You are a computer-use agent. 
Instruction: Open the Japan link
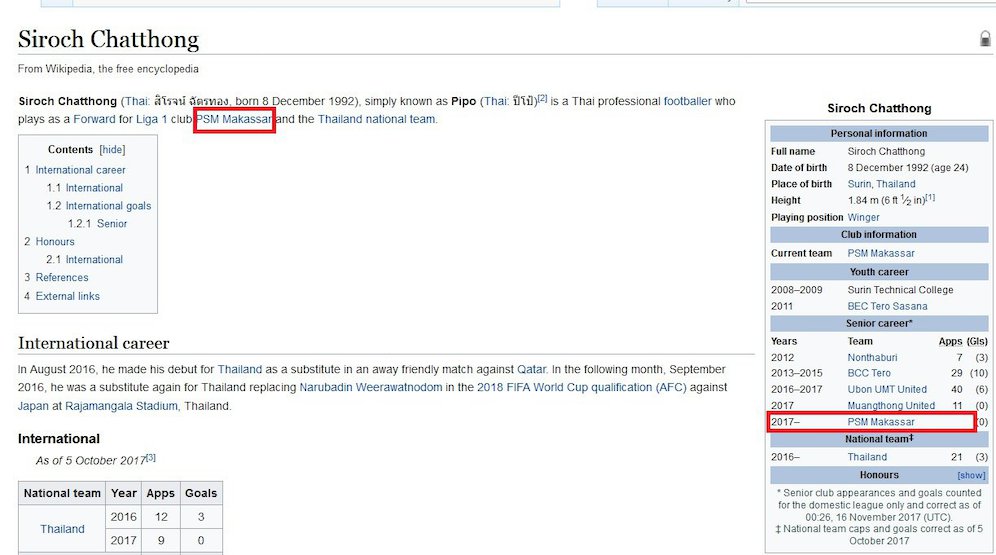[33, 406]
